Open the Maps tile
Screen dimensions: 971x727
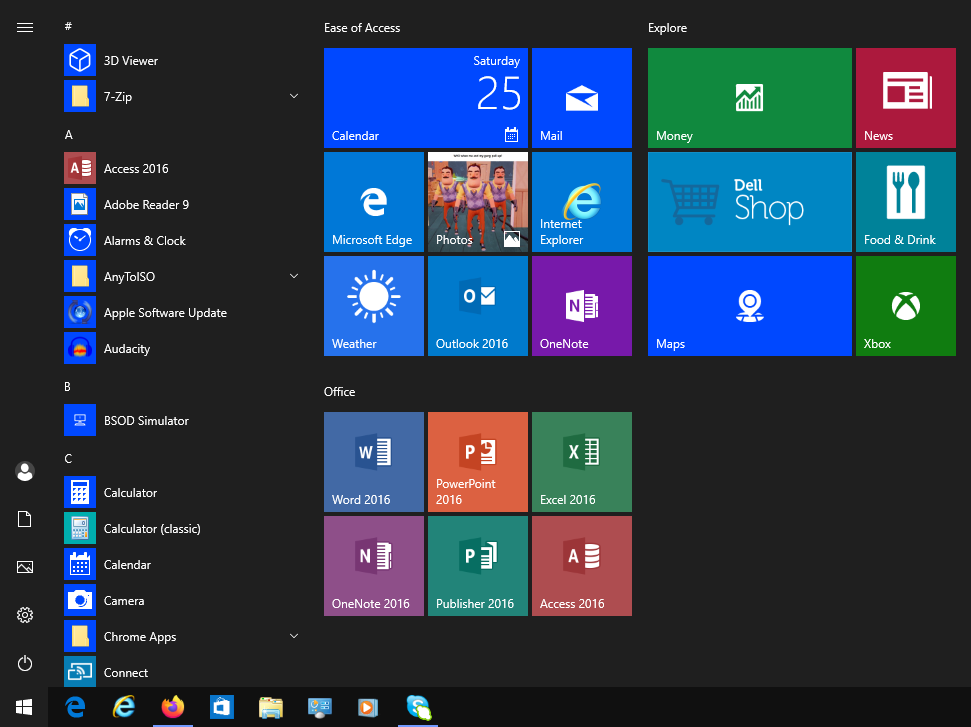(749, 305)
